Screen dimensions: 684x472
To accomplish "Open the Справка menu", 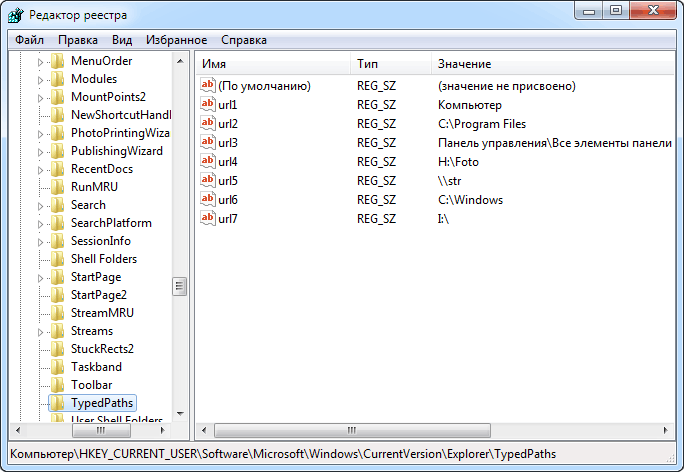I will pos(243,40).
